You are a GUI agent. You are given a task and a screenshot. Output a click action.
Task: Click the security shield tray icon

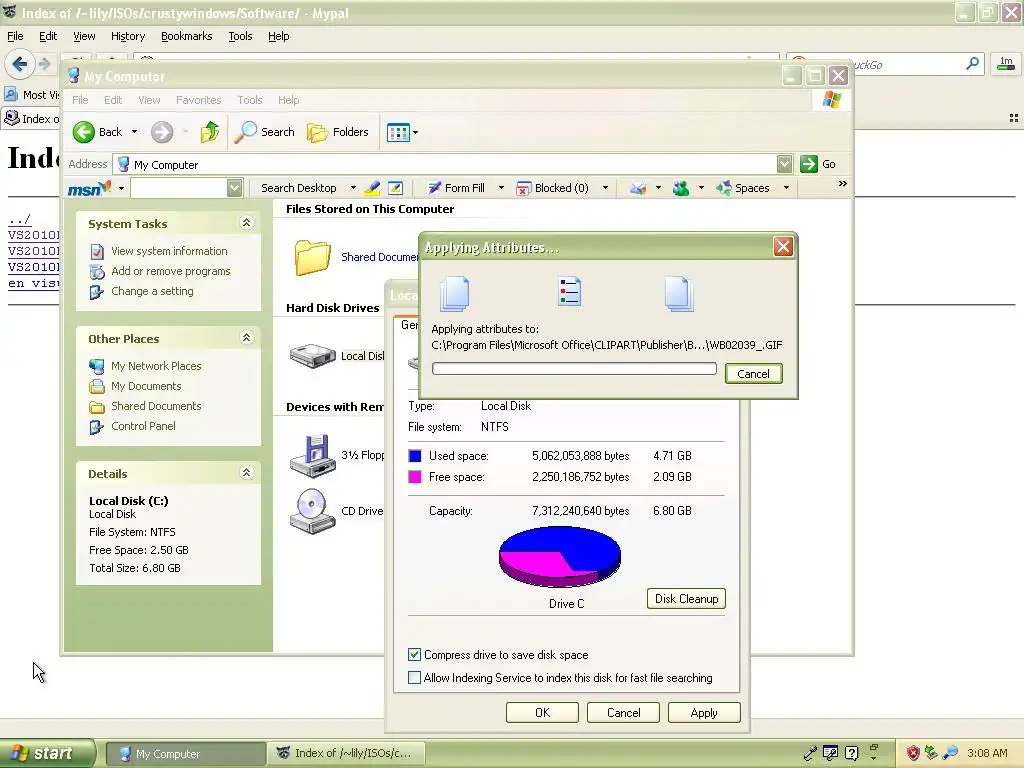pyautogui.click(x=913, y=753)
